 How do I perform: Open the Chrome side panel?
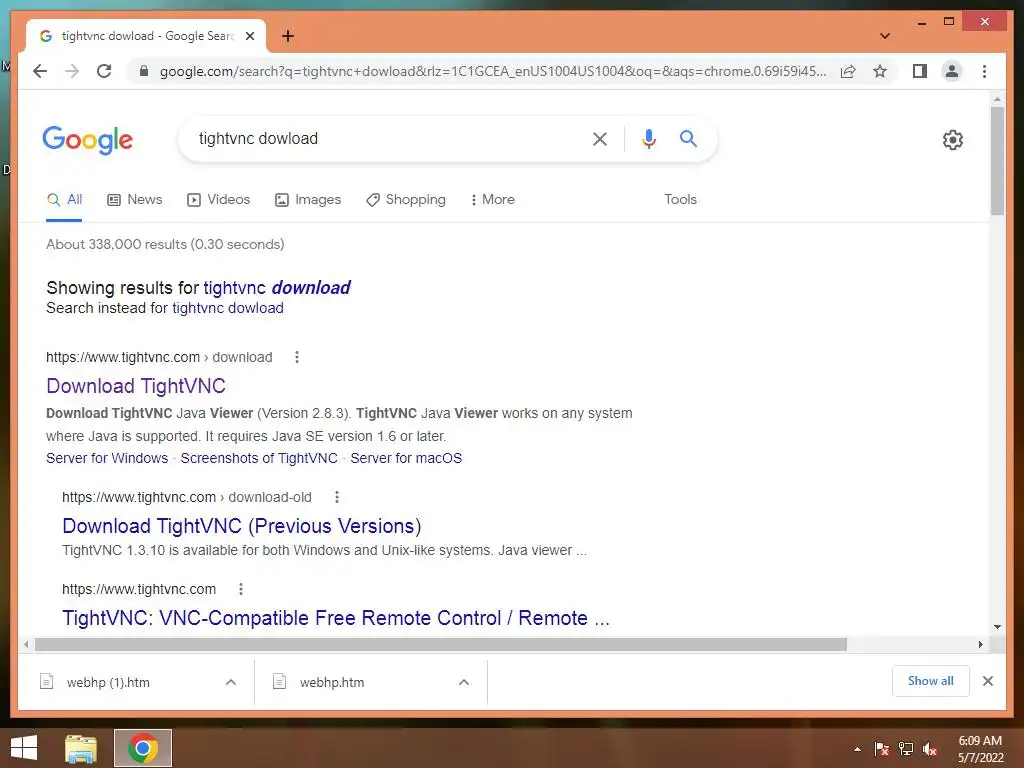coord(920,71)
